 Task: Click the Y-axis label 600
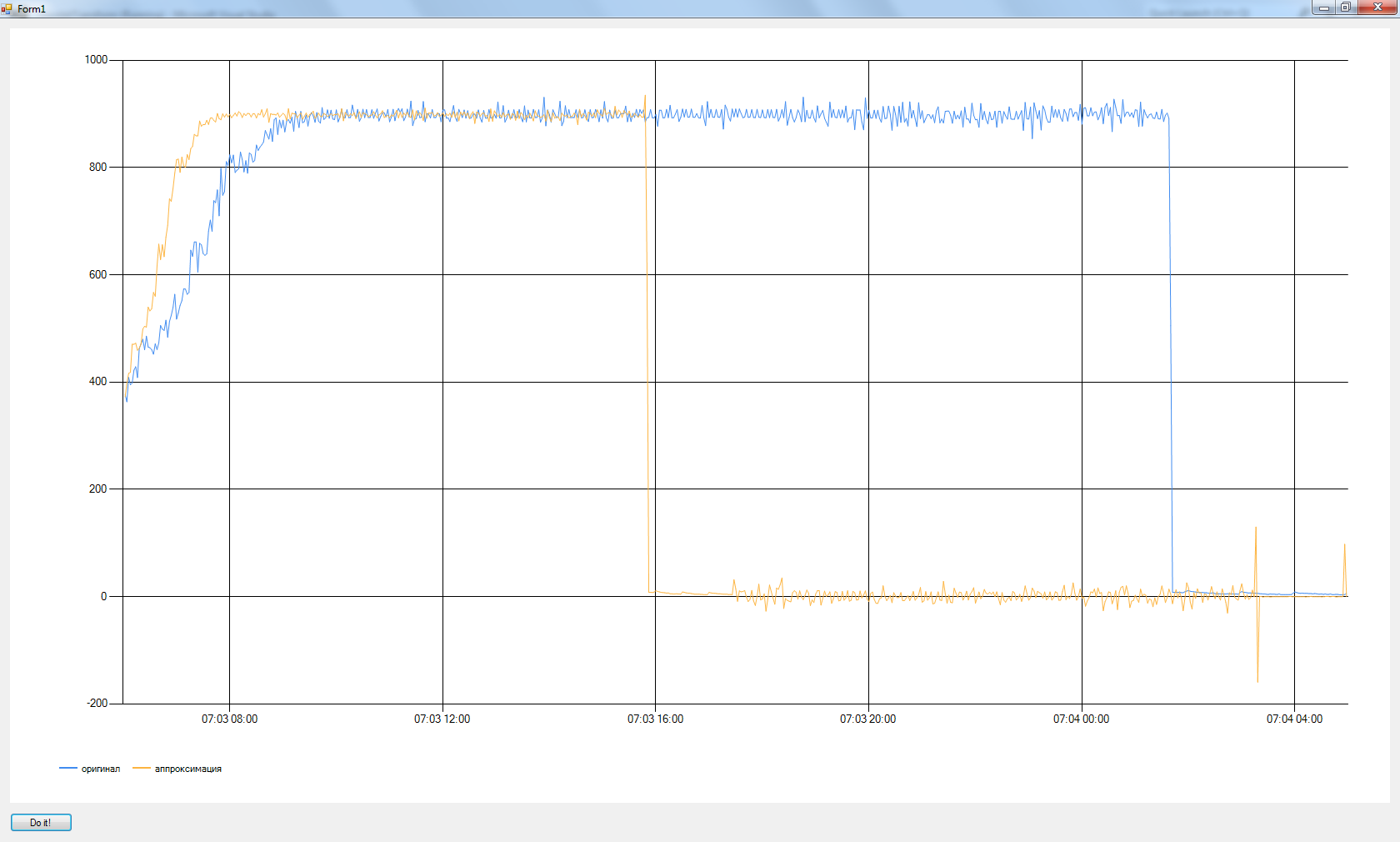pyautogui.click(x=98, y=274)
